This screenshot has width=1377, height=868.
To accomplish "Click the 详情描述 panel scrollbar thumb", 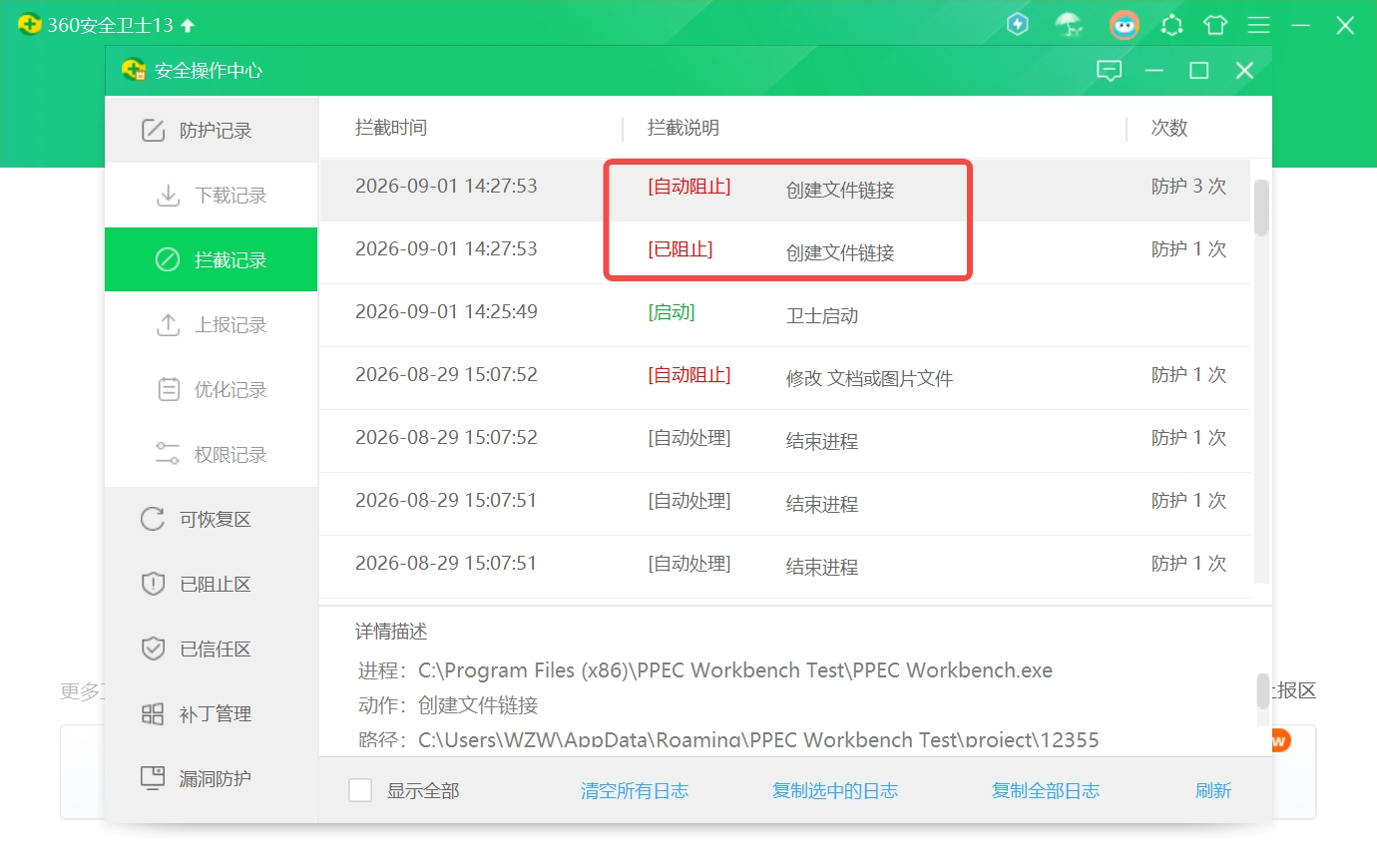I will click(x=1262, y=690).
